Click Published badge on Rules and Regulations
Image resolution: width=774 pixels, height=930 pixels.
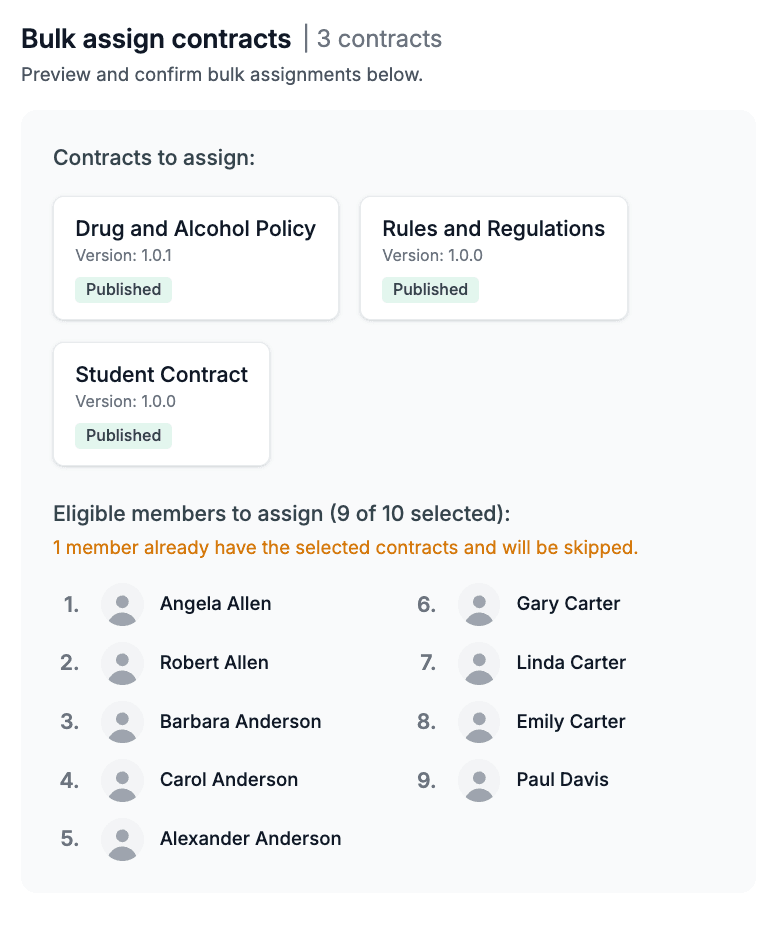430,290
